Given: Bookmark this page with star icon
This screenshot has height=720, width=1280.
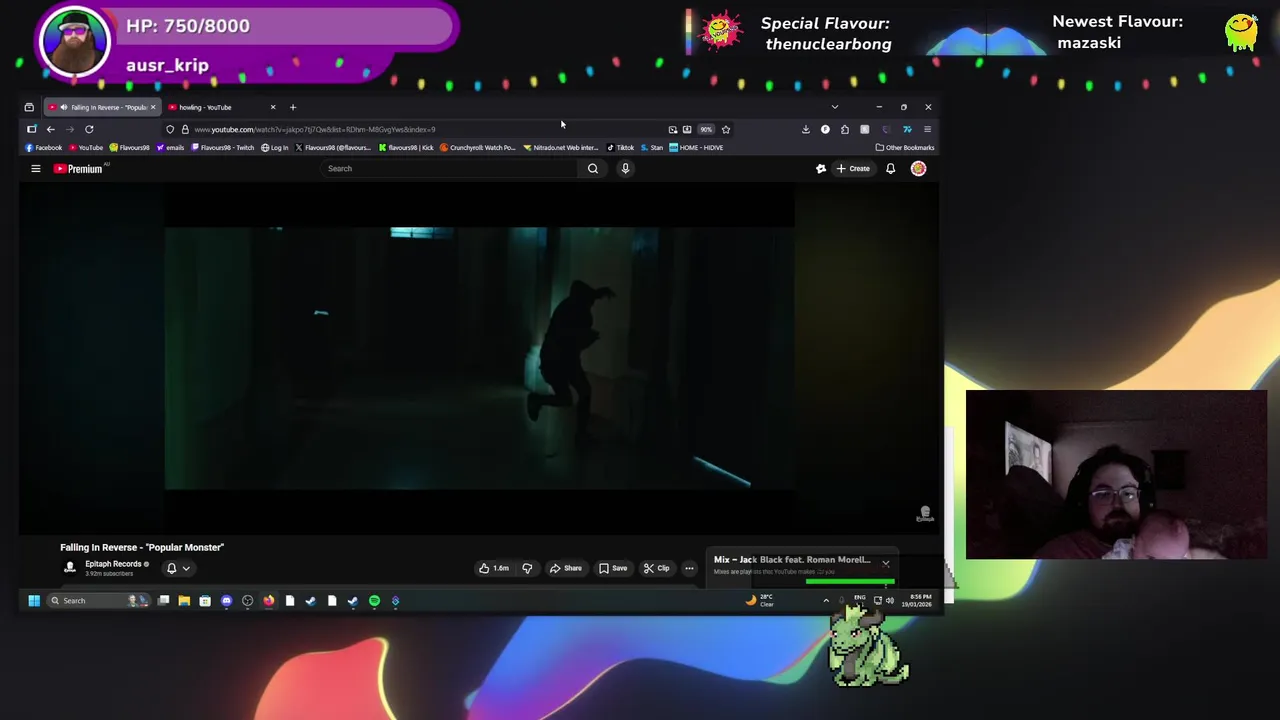Looking at the screenshot, I should point(726,129).
